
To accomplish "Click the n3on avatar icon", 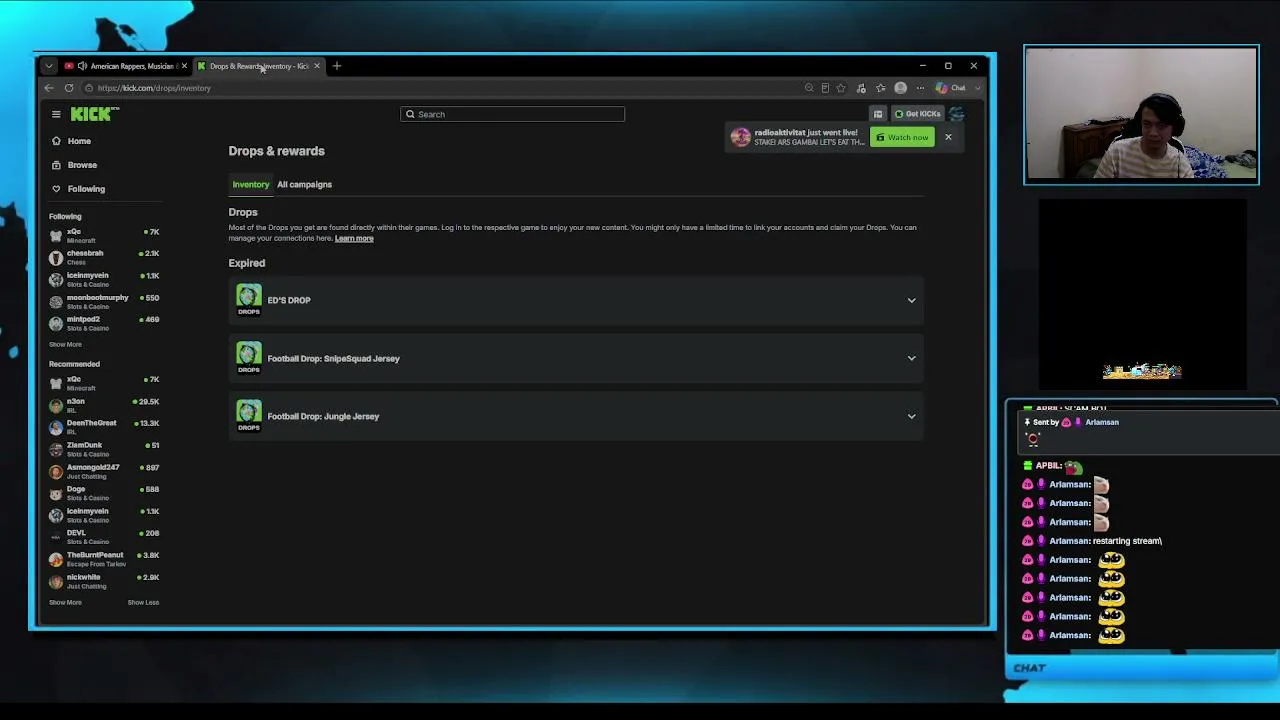I will (x=56, y=405).
